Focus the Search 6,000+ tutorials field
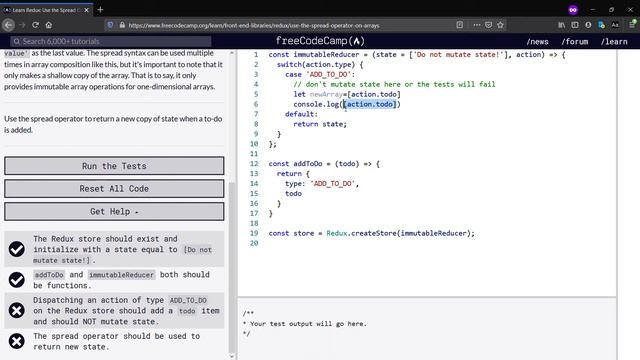 (111, 41)
